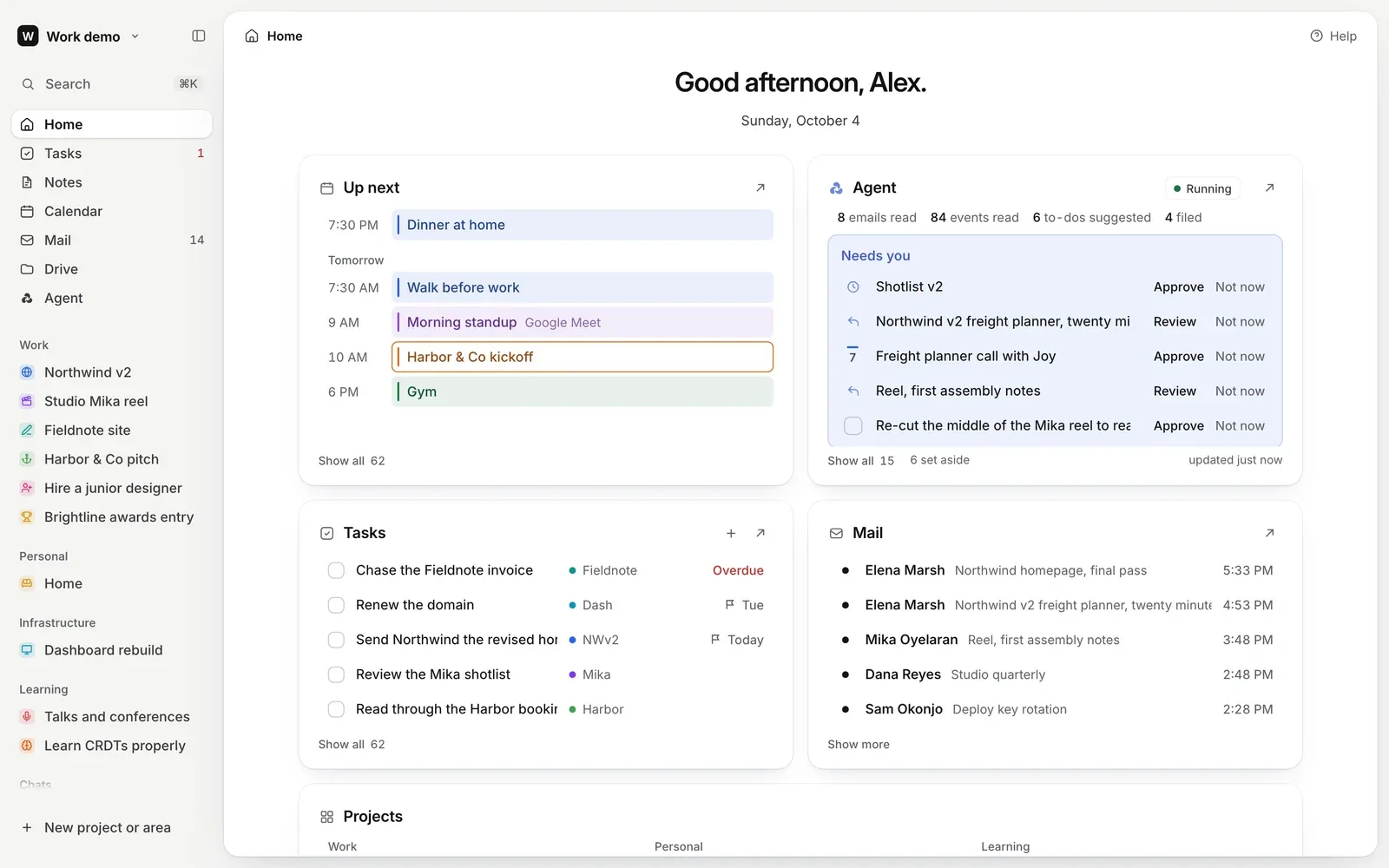Check off Chase the Fieldnote invoice
The width and height of the screenshot is (1389, 868).
pyautogui.click(x=336, y=570)
